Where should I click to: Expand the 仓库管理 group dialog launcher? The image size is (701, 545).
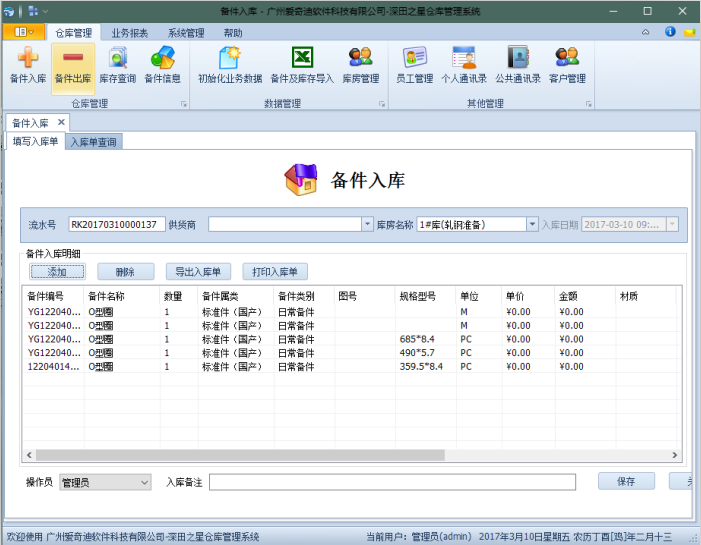[x=183, y=104]
